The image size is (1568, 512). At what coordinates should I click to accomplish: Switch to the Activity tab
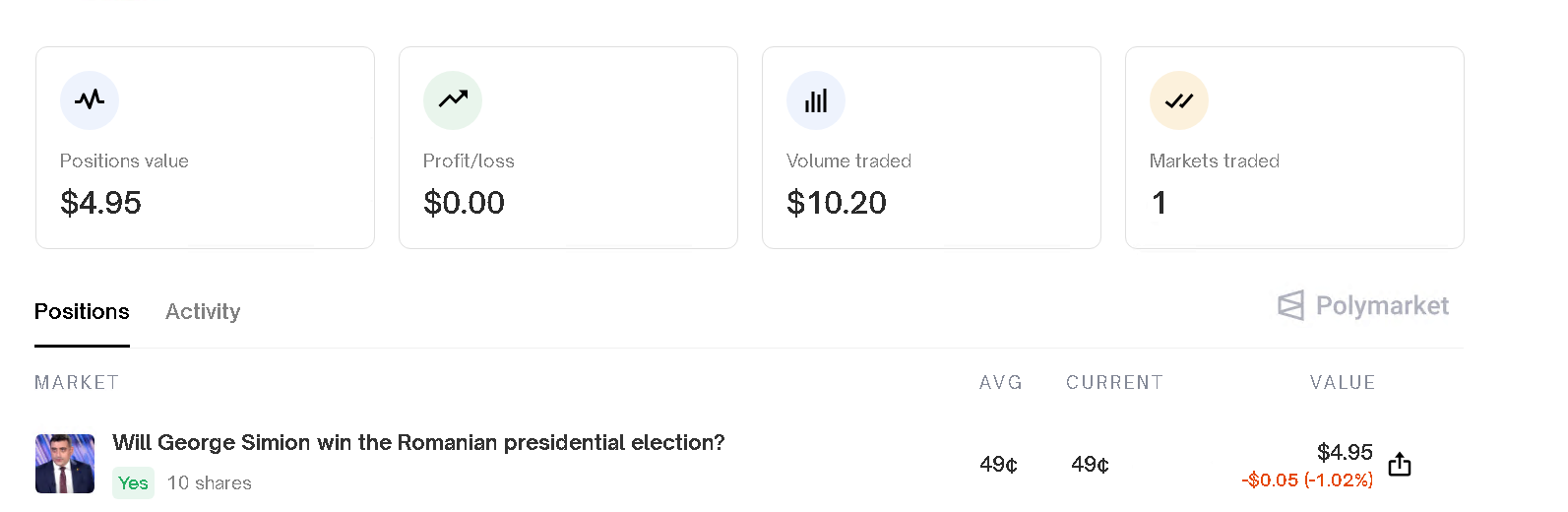coord(203,311)
